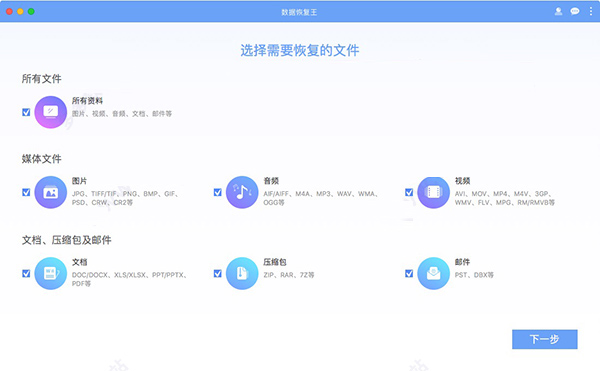Click the 图片 label text
This screenshot has height=371, width=600.
(80, 181)
